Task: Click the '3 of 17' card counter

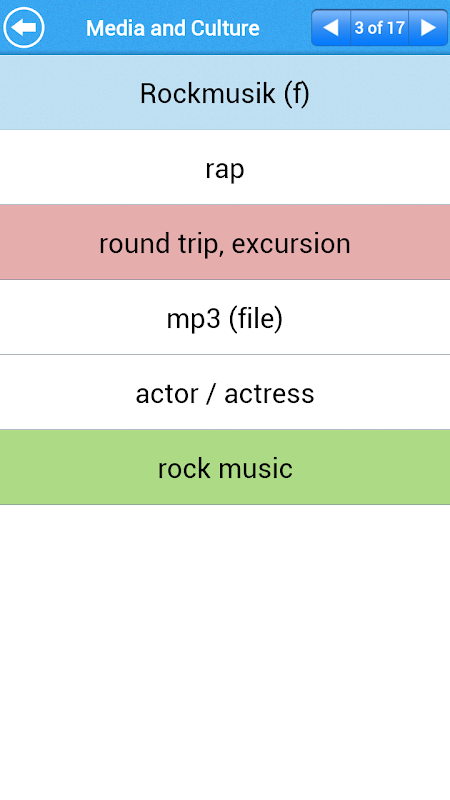Action: click(380, 28)
